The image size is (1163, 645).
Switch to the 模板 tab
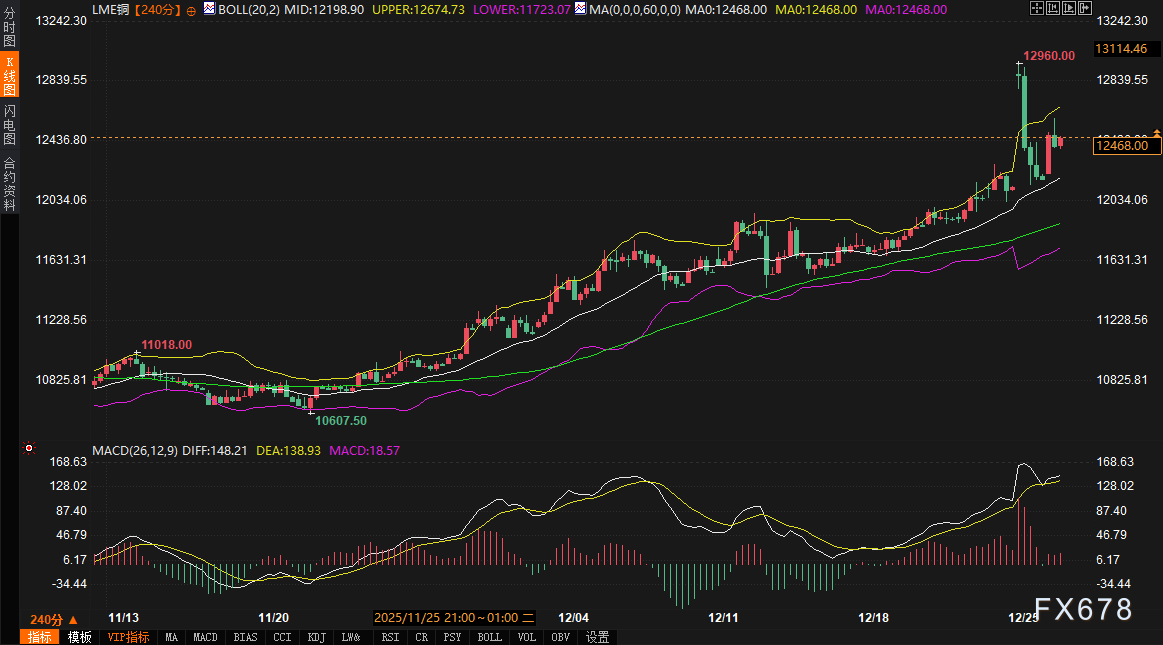[79, 637]
